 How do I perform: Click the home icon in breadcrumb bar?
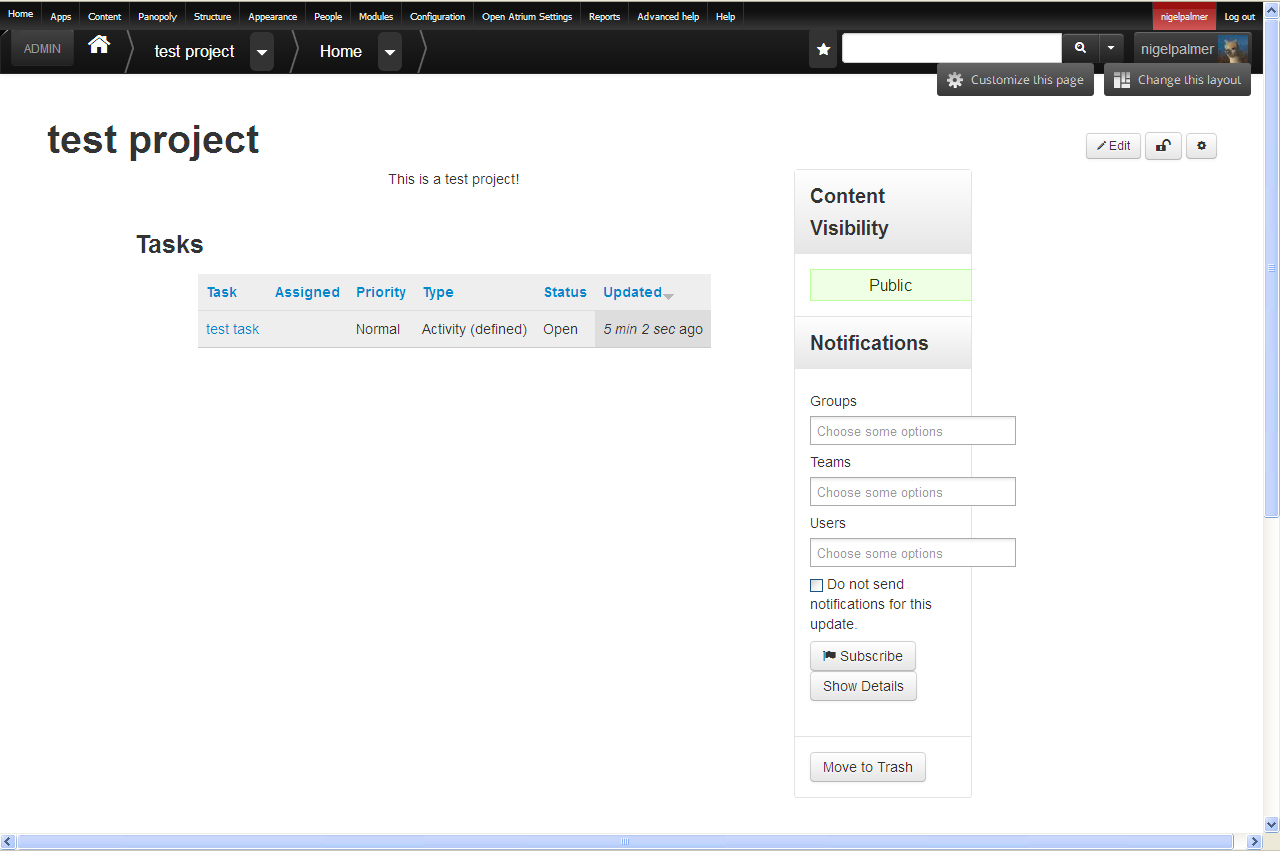(x=99, y=45)
